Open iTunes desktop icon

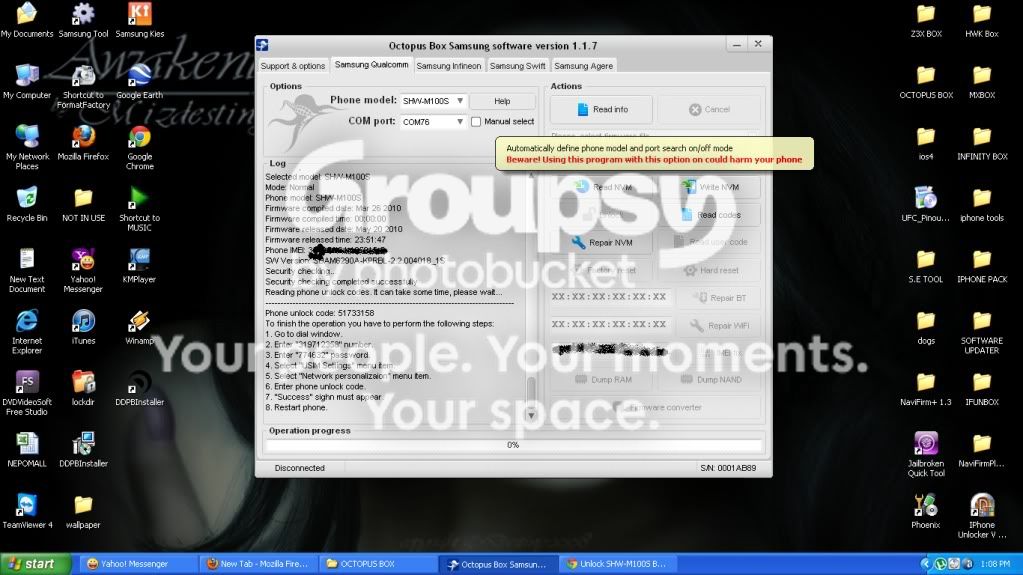tap(83, 326)
